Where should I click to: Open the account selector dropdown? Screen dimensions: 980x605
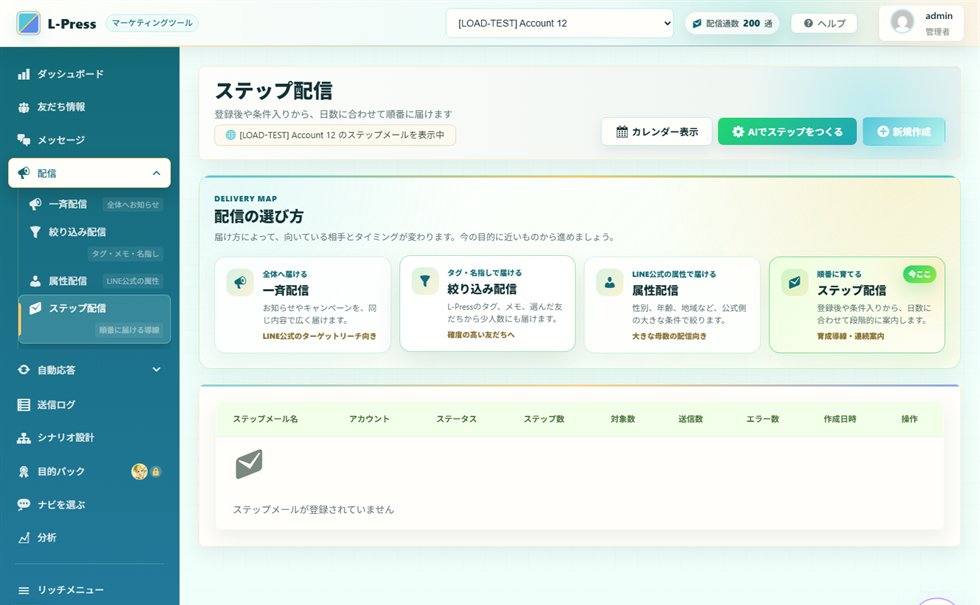pos(559,23)
